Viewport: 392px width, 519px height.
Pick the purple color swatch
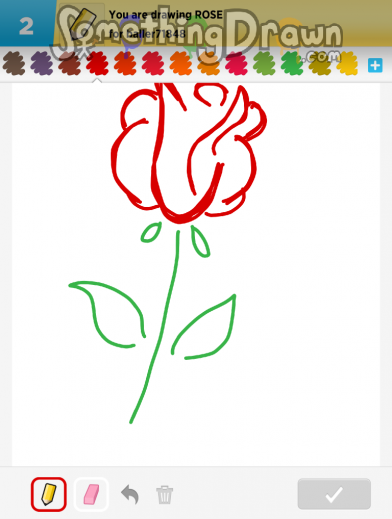click(42, 63)
